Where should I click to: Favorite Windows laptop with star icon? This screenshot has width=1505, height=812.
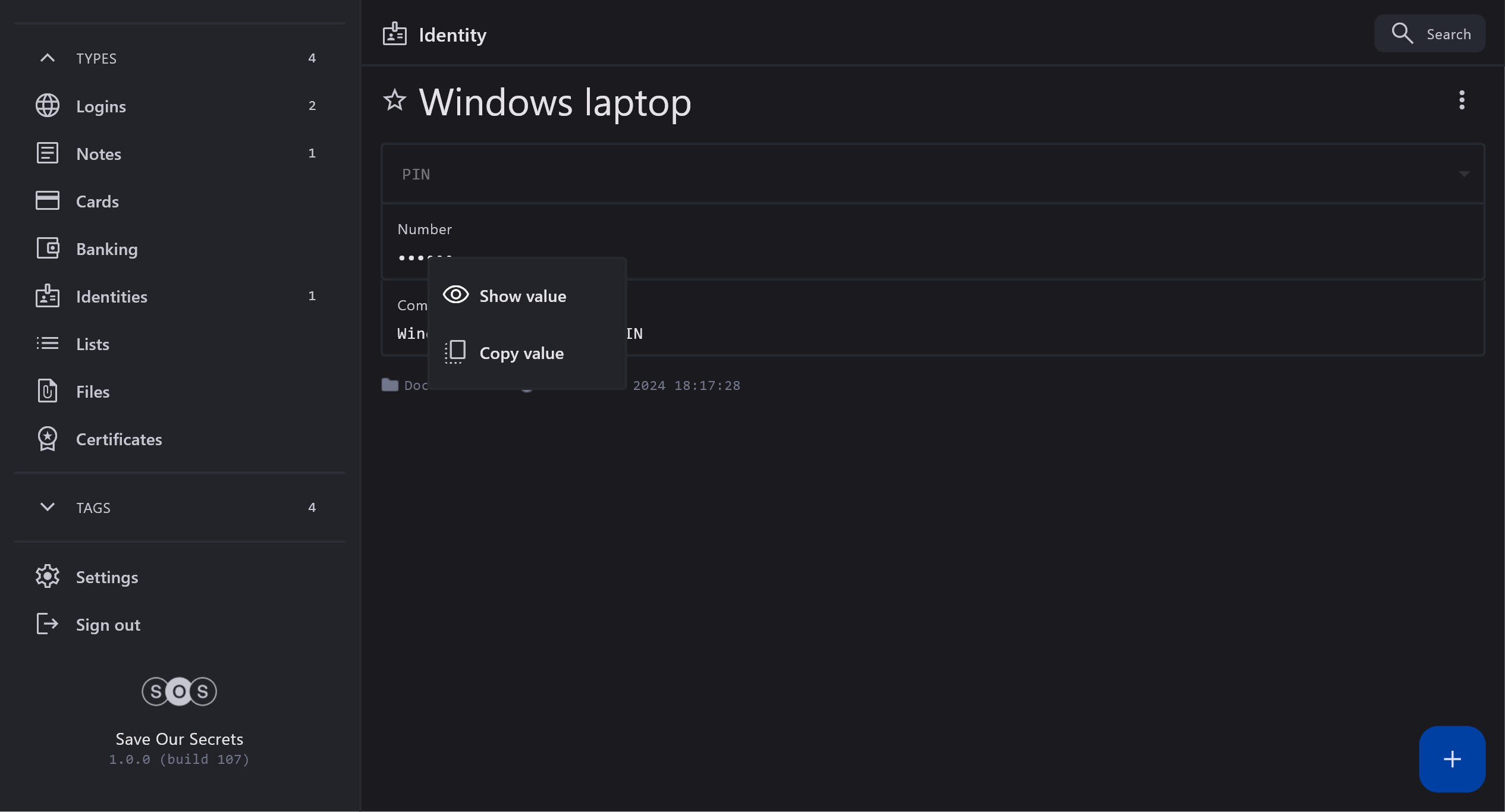[x=394, y=100]
